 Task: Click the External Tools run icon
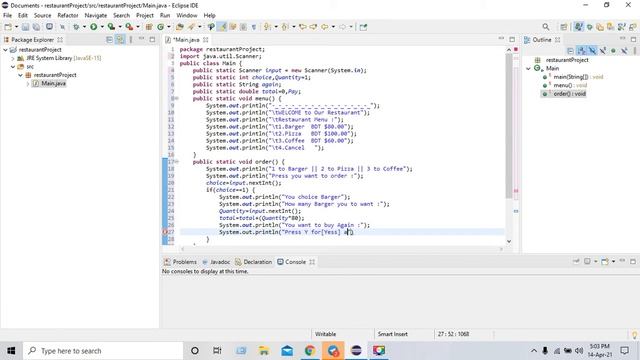[129, 27]
